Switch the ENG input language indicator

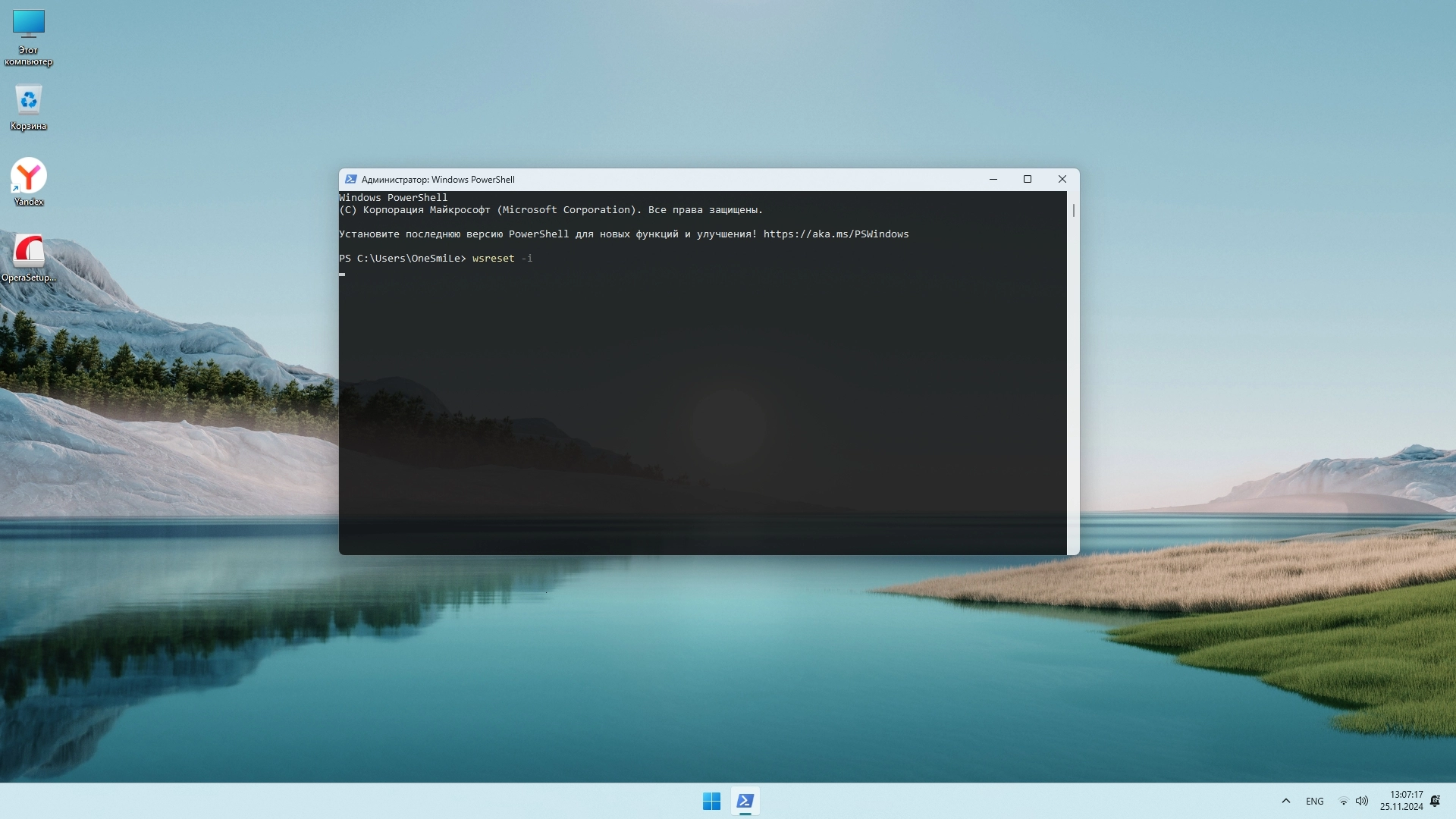coord(1315,801)
